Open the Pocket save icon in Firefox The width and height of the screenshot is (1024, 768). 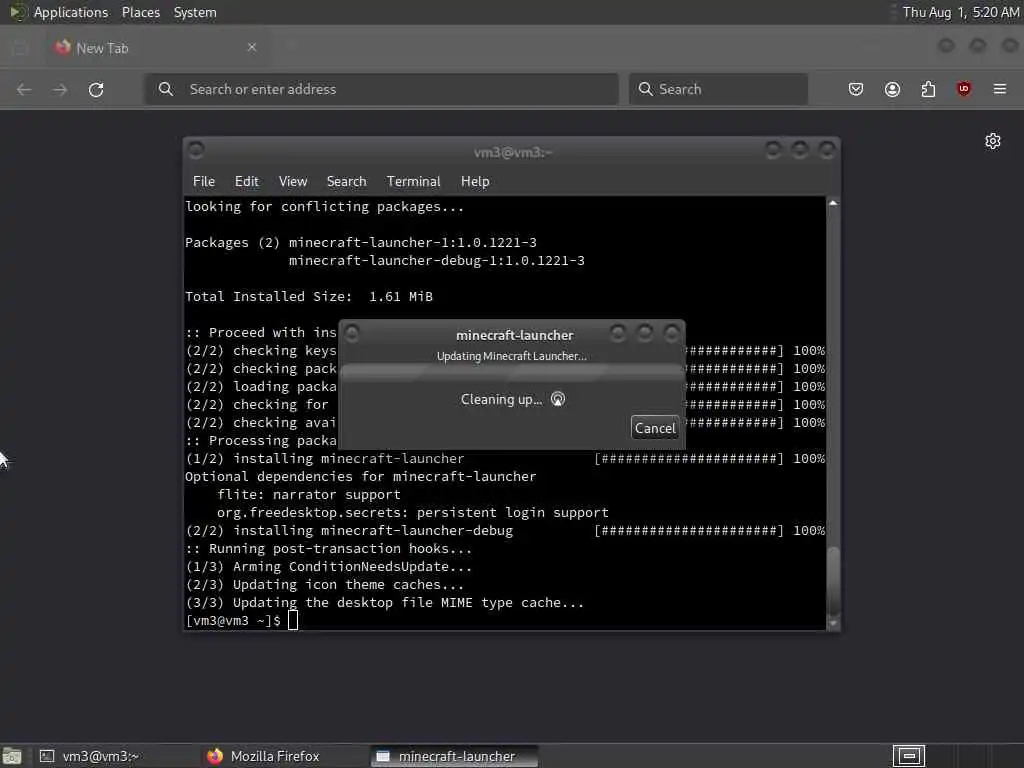point(856,89)
